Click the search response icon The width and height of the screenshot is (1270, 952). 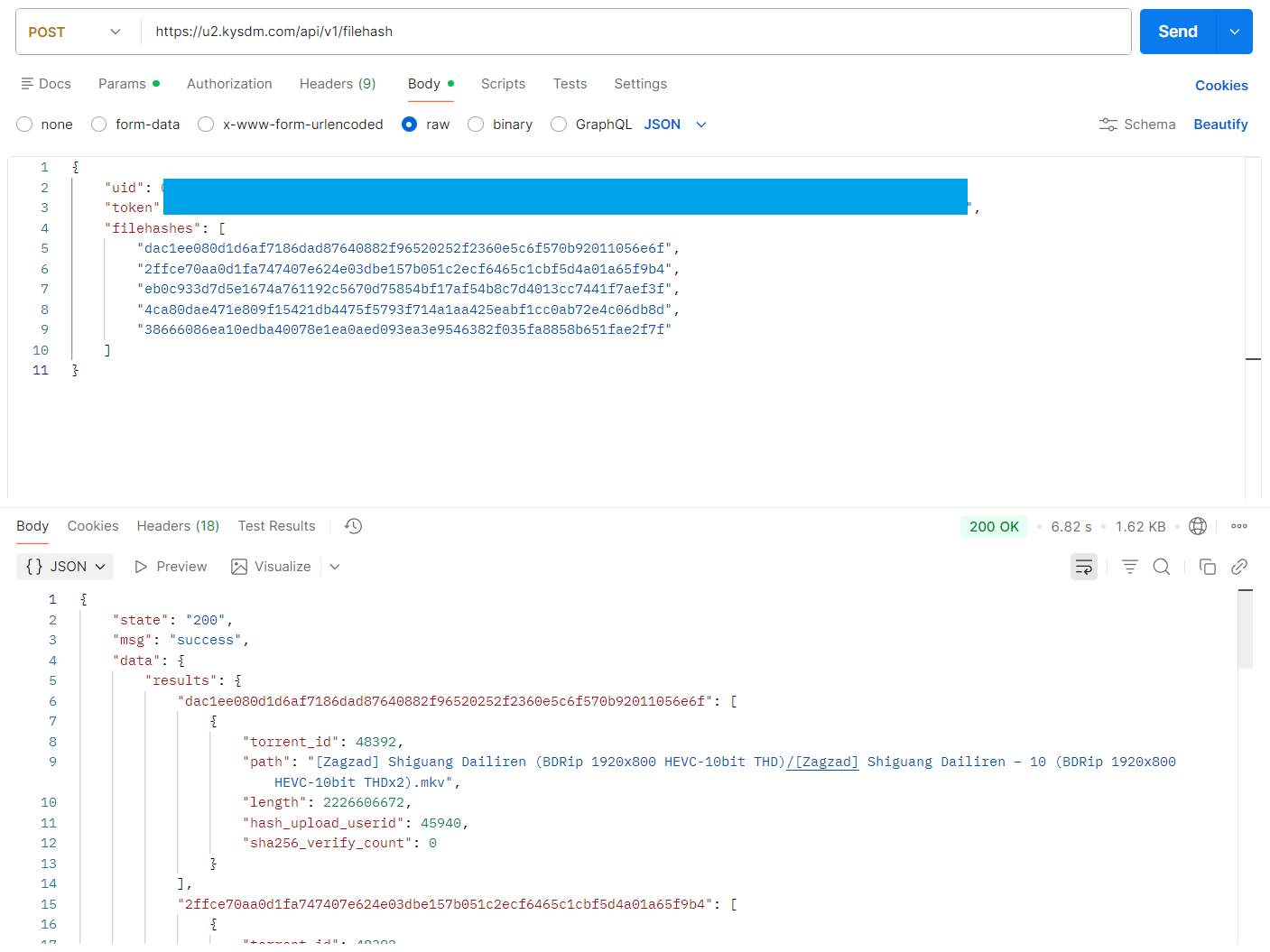[1162, 567]
